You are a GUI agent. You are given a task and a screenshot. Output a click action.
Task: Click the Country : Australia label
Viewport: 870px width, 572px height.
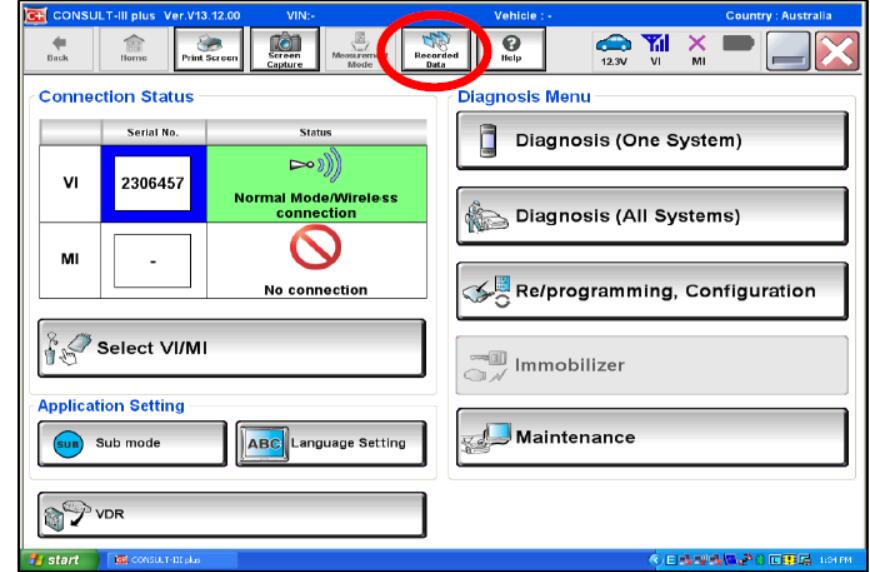click(x=778, y=16)
